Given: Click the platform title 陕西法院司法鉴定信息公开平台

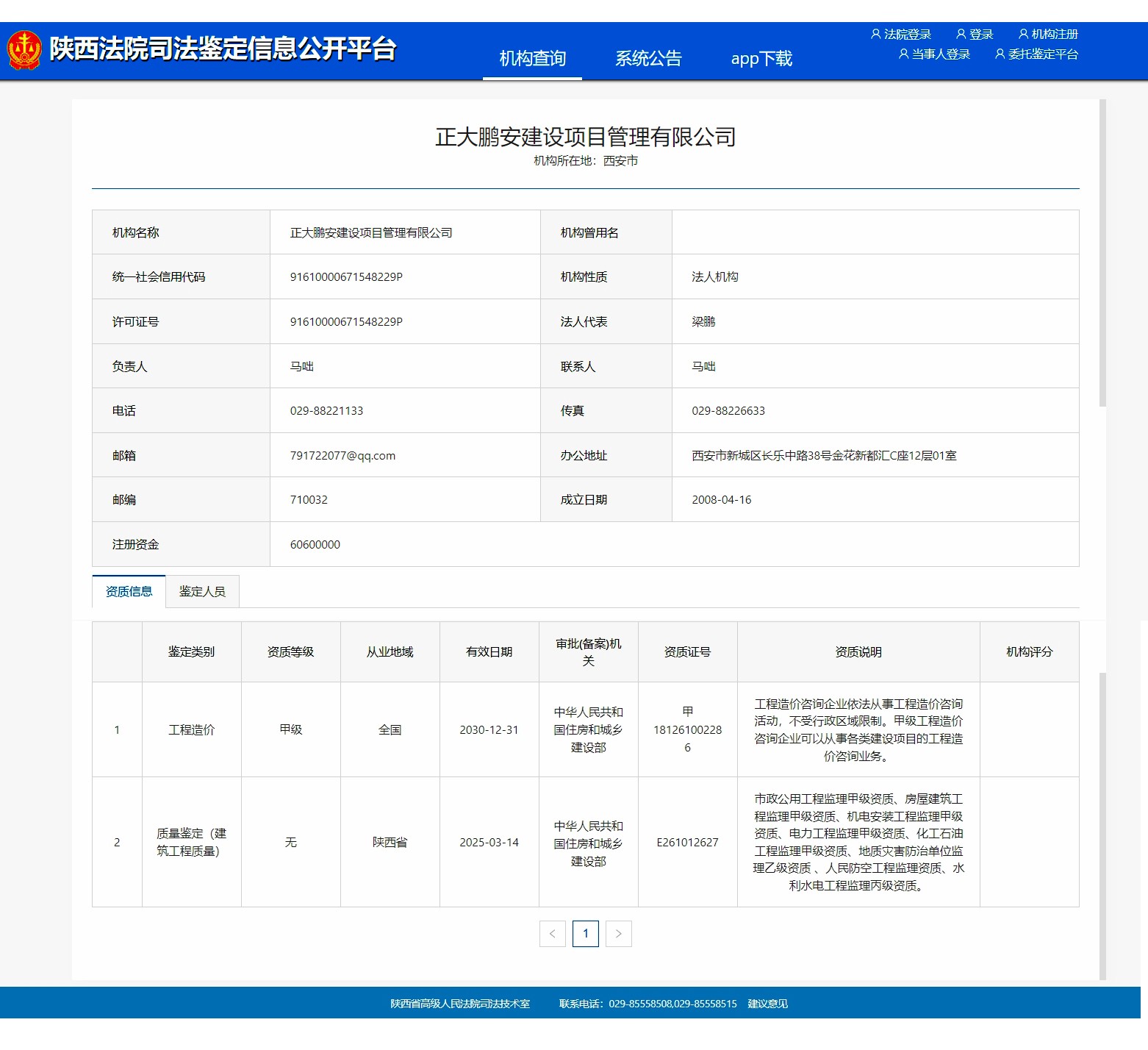Looking at the screenshot, I should [223, 49].
